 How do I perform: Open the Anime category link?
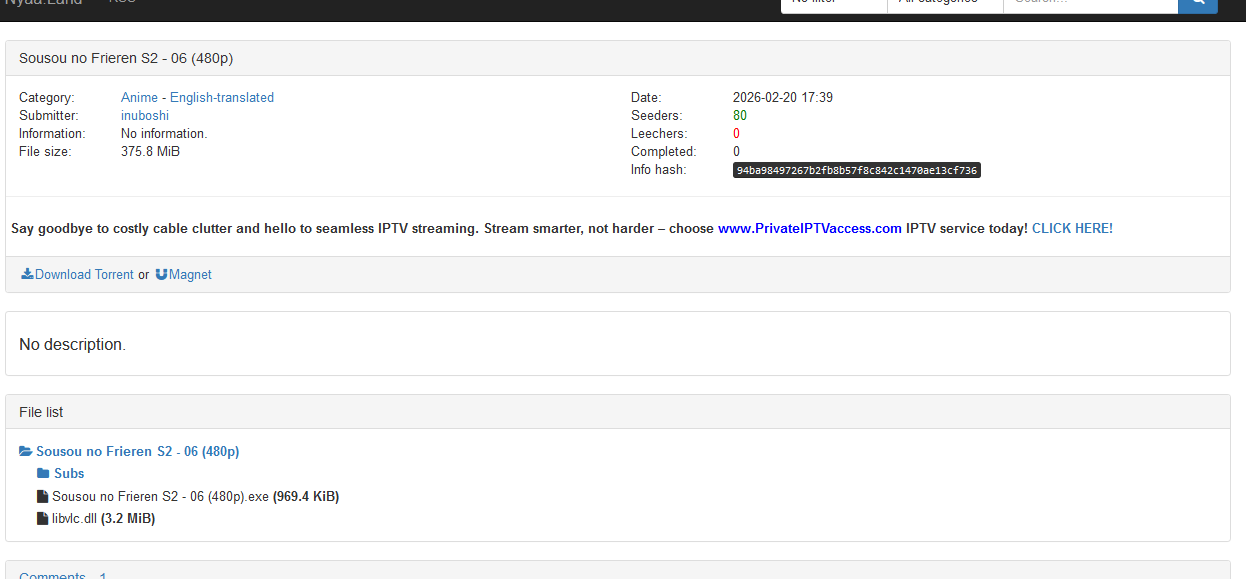(x=139, y=98)
